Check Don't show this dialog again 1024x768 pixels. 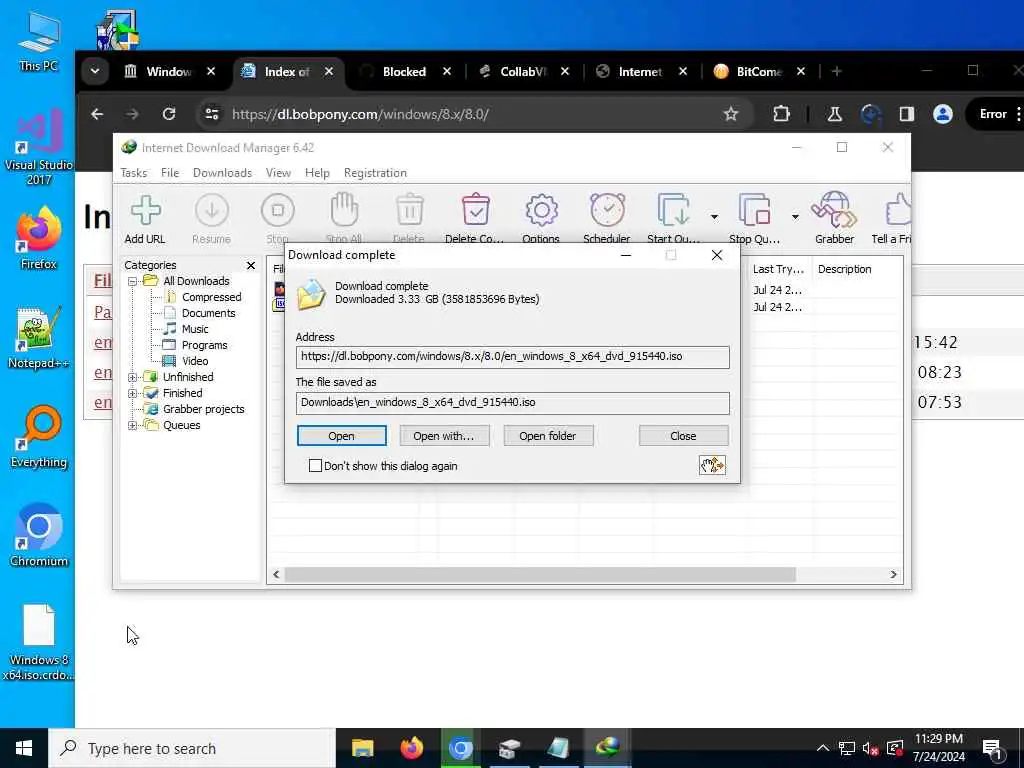click(315, 466)
